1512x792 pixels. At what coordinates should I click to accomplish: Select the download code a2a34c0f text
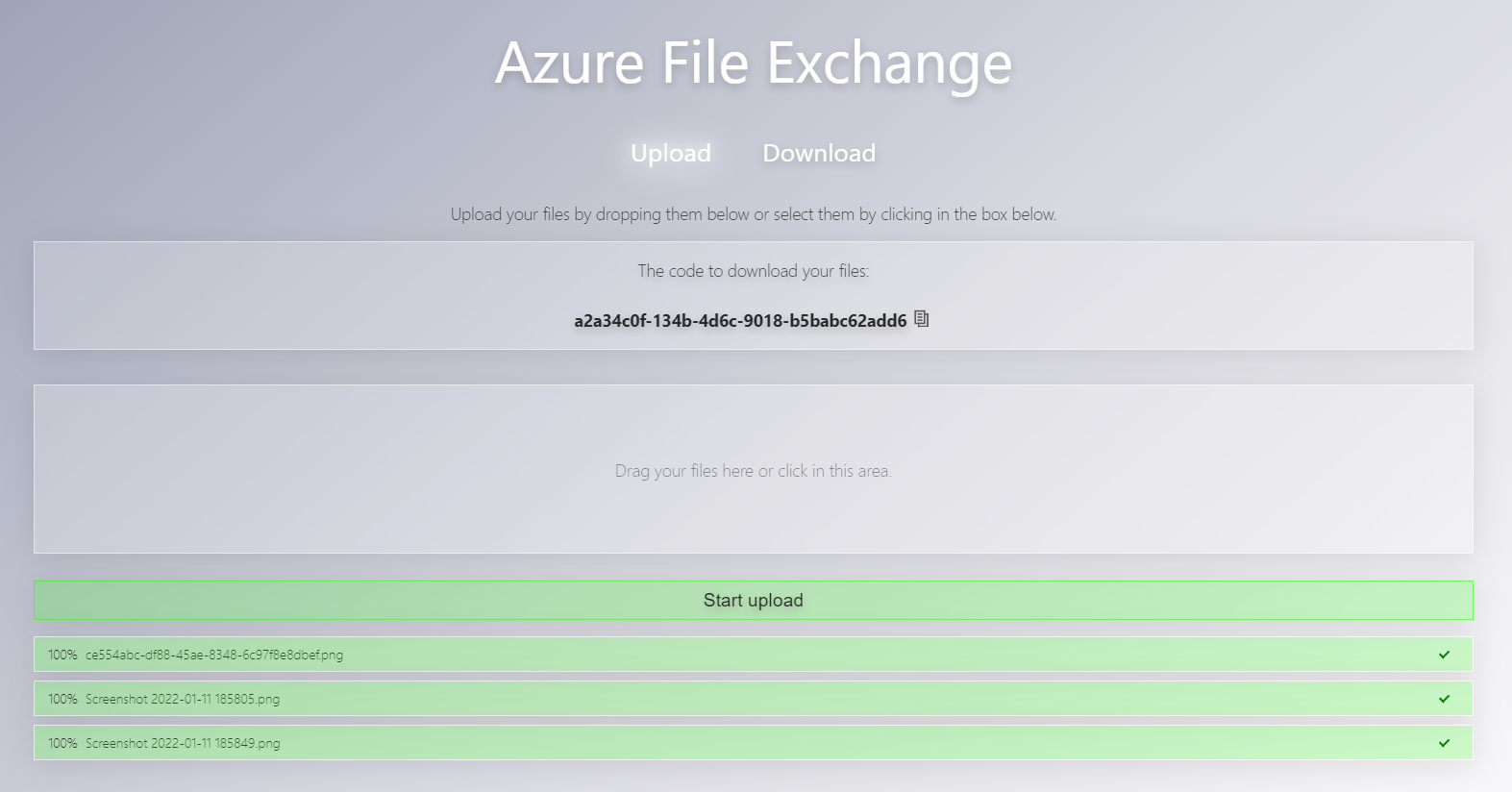coord(740,321)
